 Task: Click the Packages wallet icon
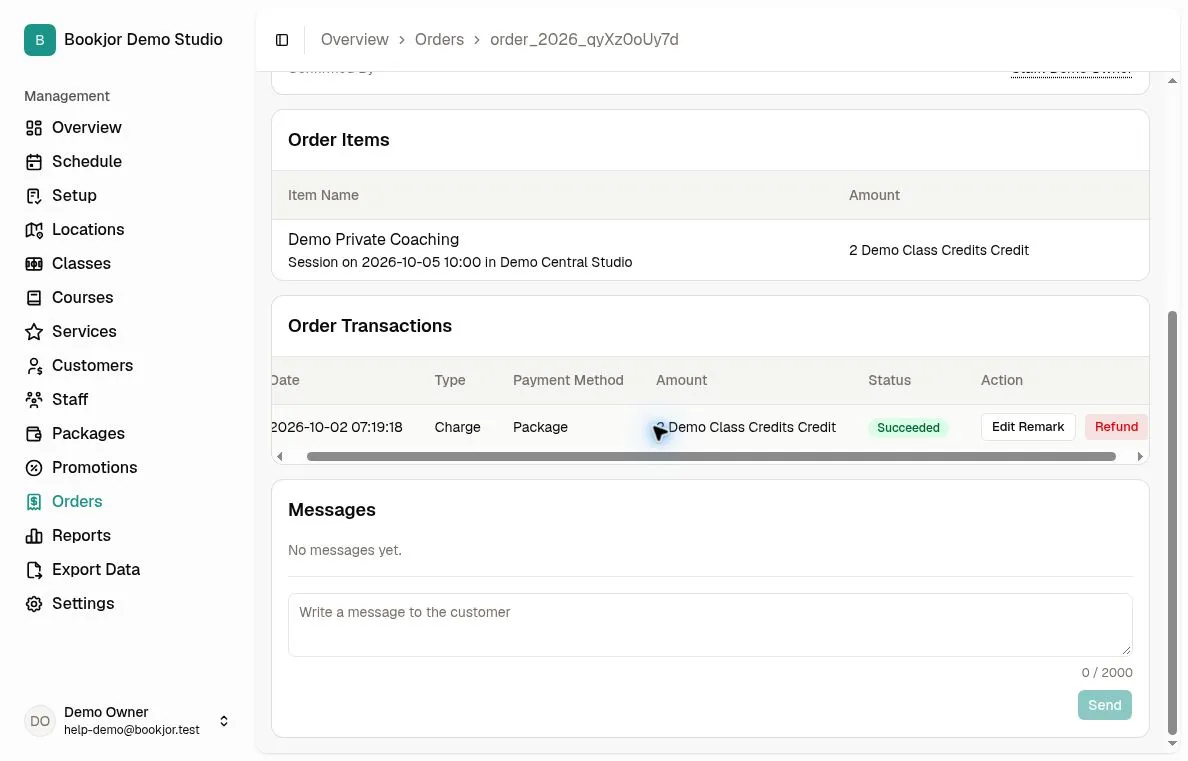(x=33, y=434)
